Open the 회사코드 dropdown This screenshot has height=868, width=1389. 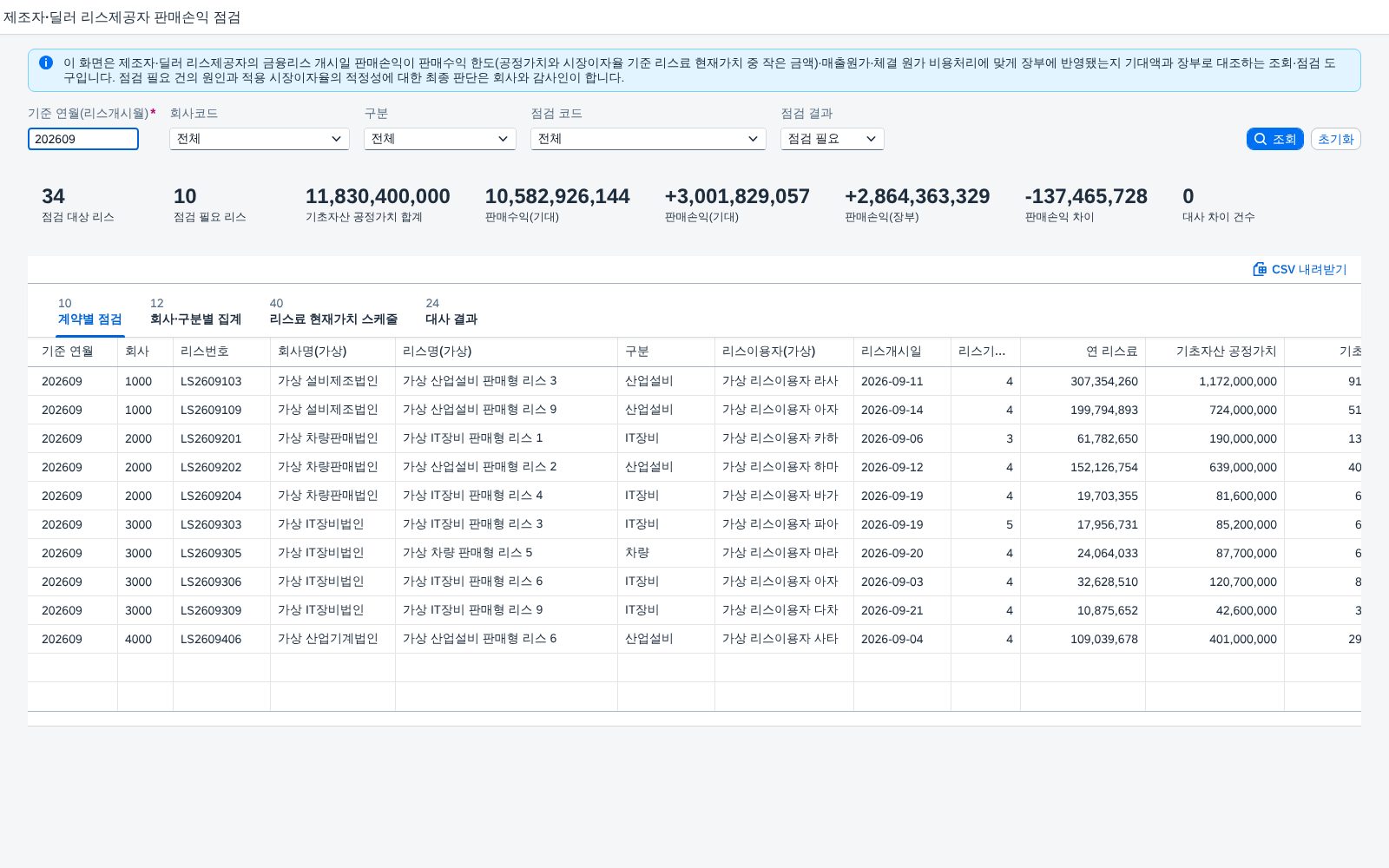(260, 139)
